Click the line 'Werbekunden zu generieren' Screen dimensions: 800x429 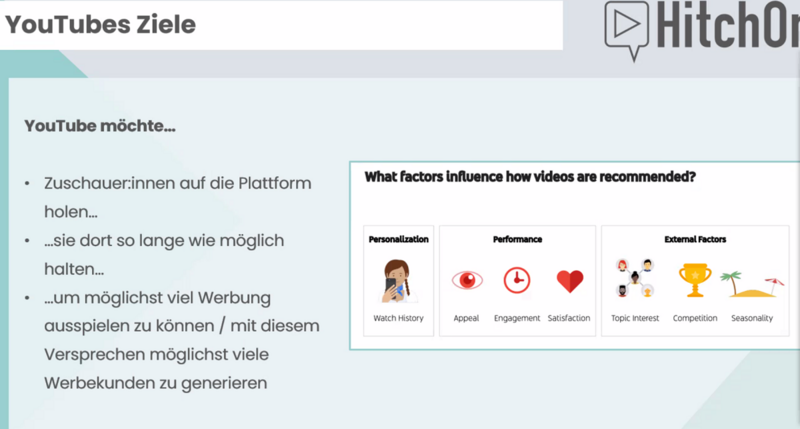(x=156, y=383)
